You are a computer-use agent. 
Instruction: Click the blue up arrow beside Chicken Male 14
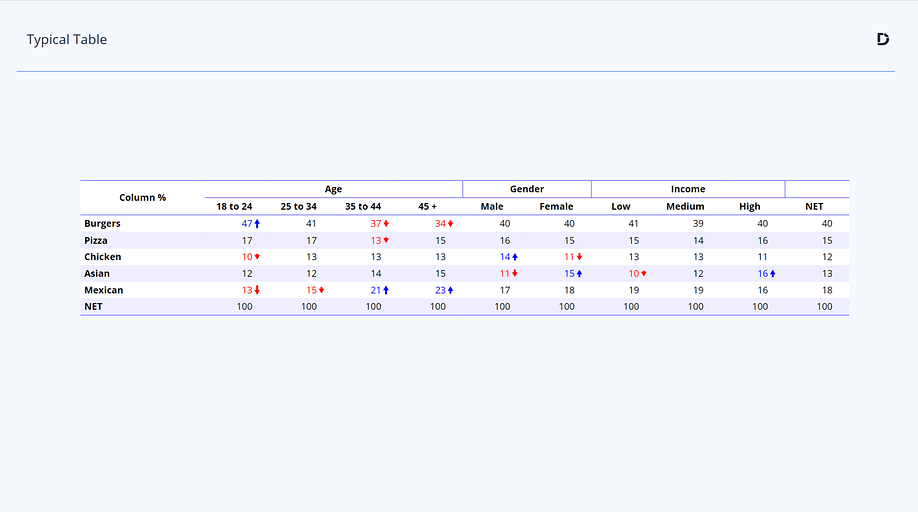tap(515, 257)
